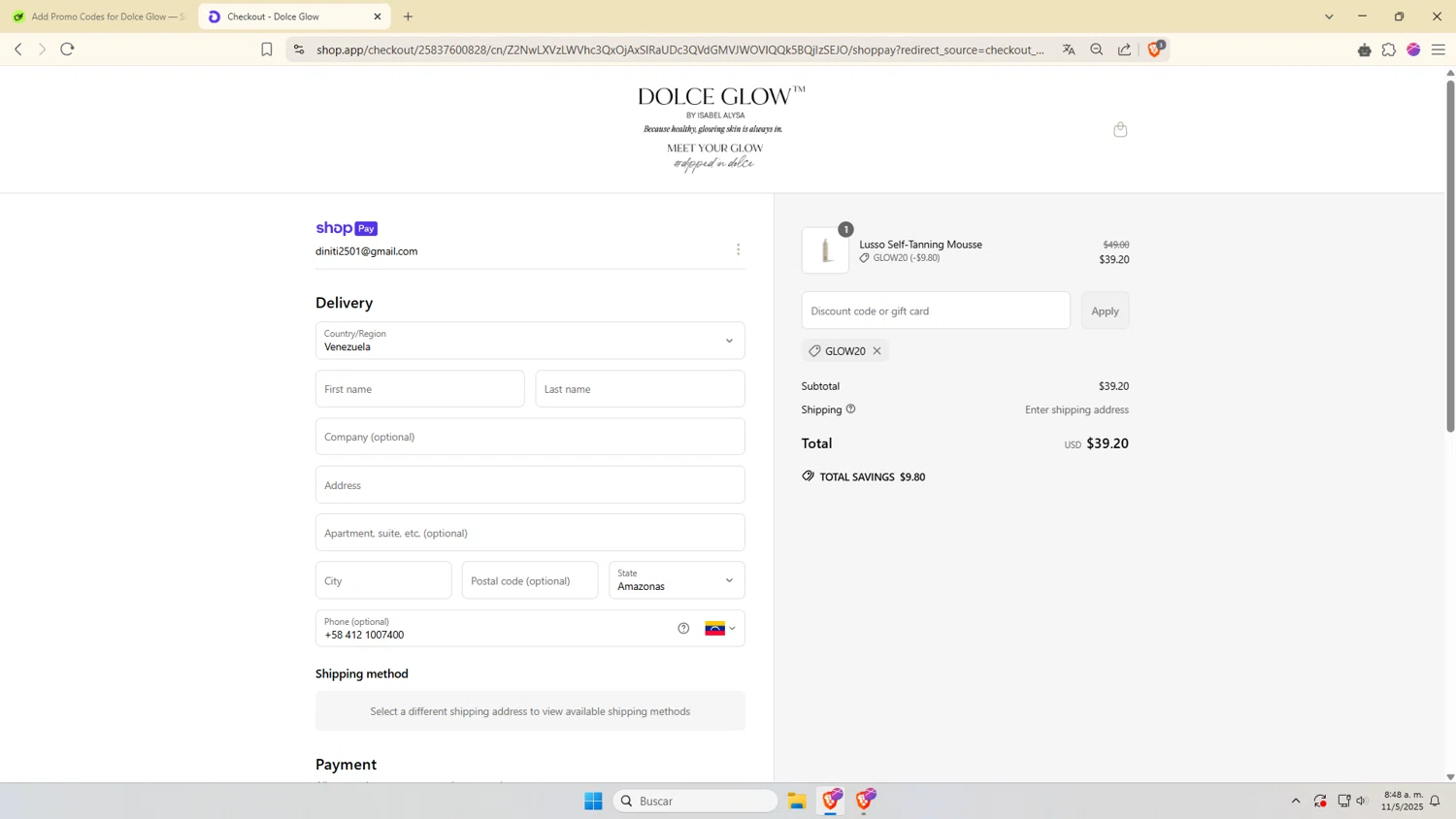The image size is (1456, 819).
Task: Click the Total amount $39.20
Action: [x=1108, y=443]
